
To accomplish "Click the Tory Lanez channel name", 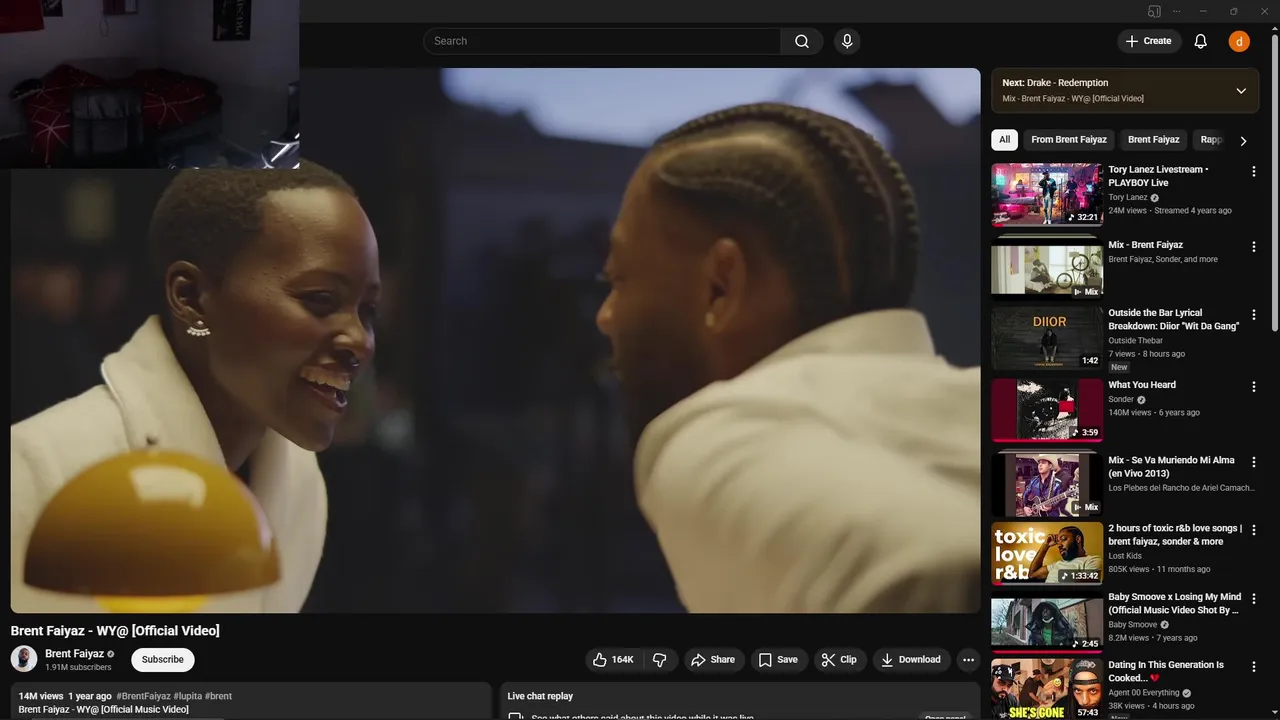I will point(1128,198).
